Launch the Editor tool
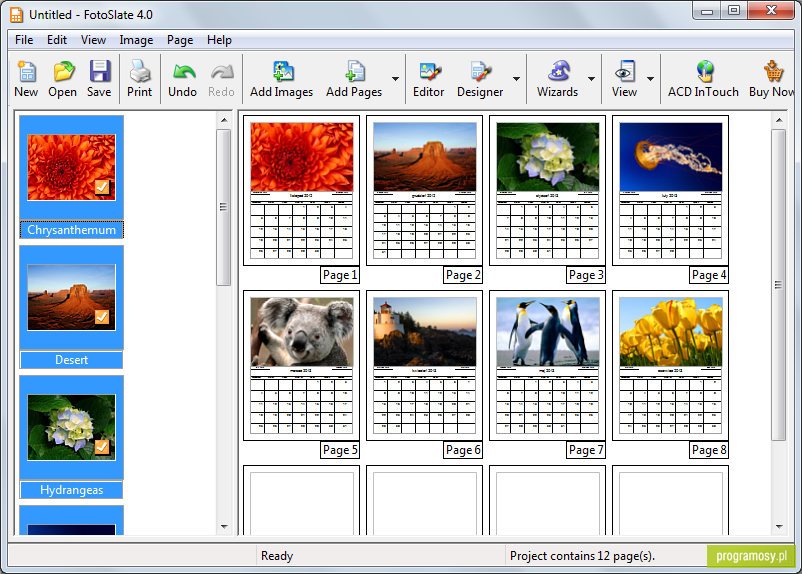Screen dimensions: 802x574 tap(429, 79)
